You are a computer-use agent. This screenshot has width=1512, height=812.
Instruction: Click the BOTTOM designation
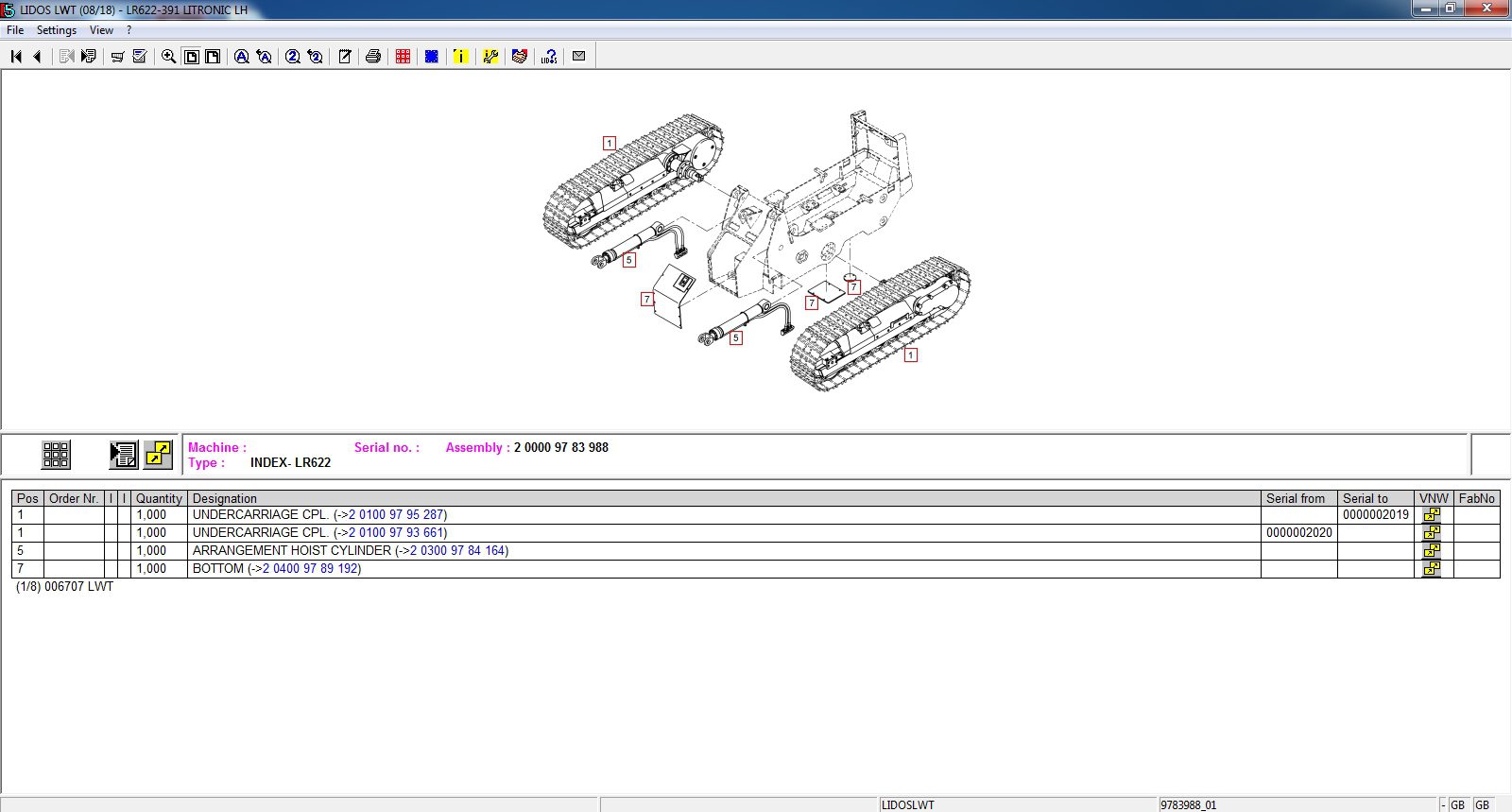(217, 569)
